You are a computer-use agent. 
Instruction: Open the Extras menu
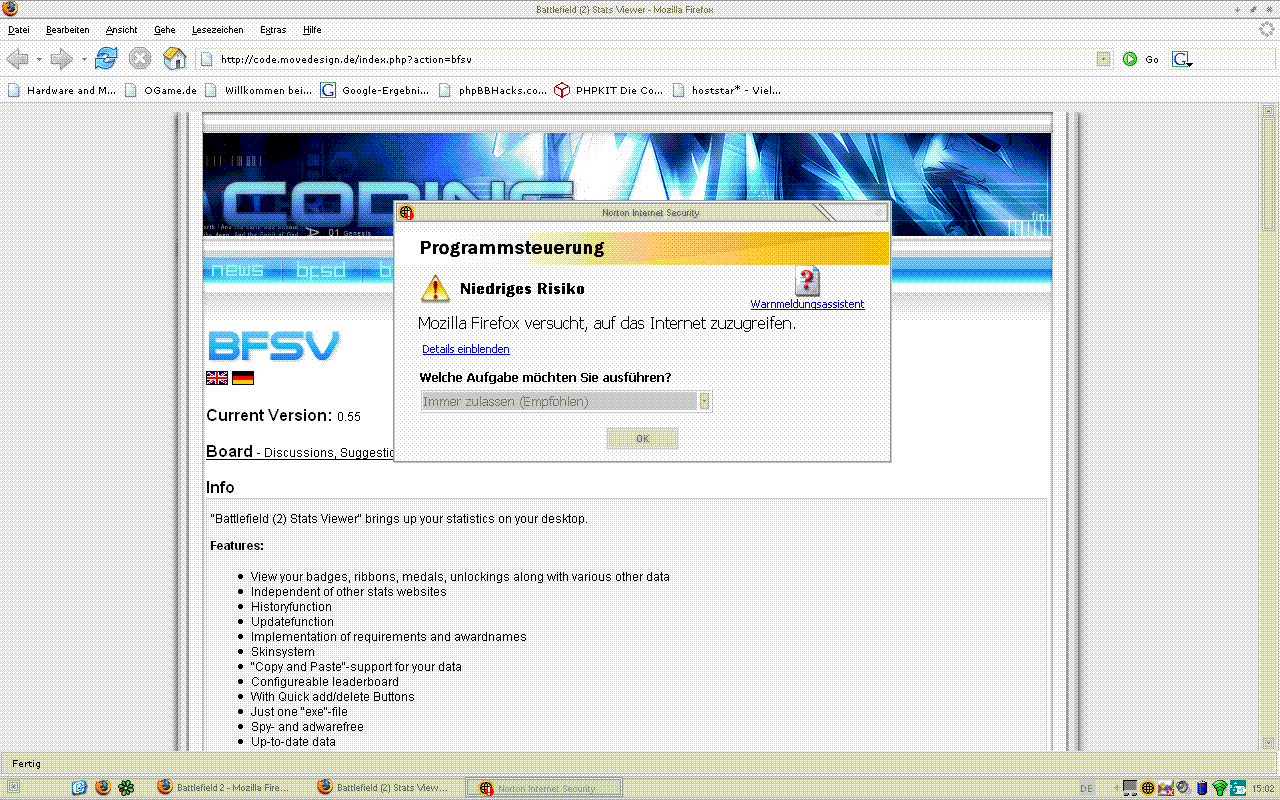(x=272, y=30)
